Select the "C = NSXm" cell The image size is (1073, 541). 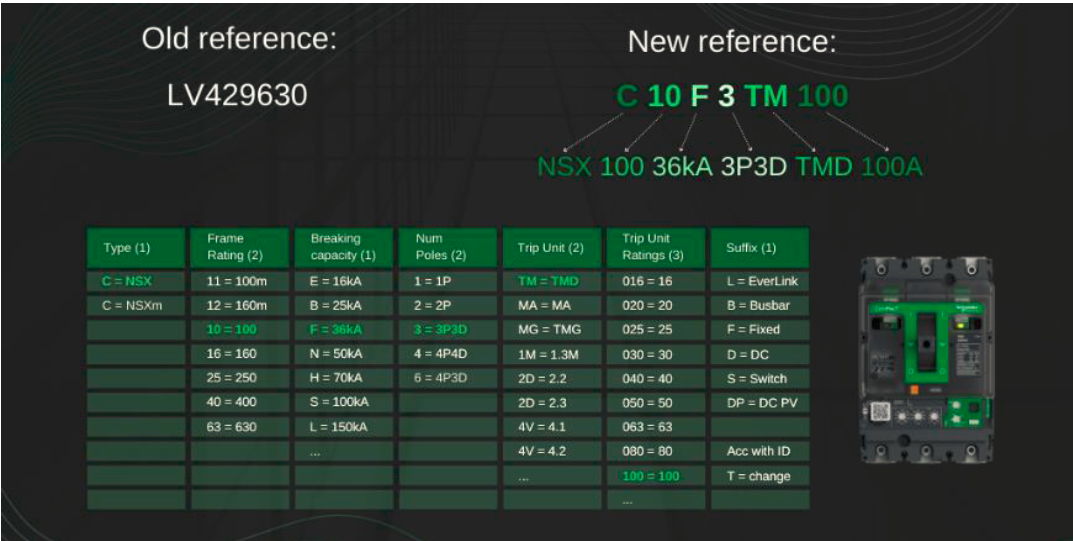pos(135,306)
